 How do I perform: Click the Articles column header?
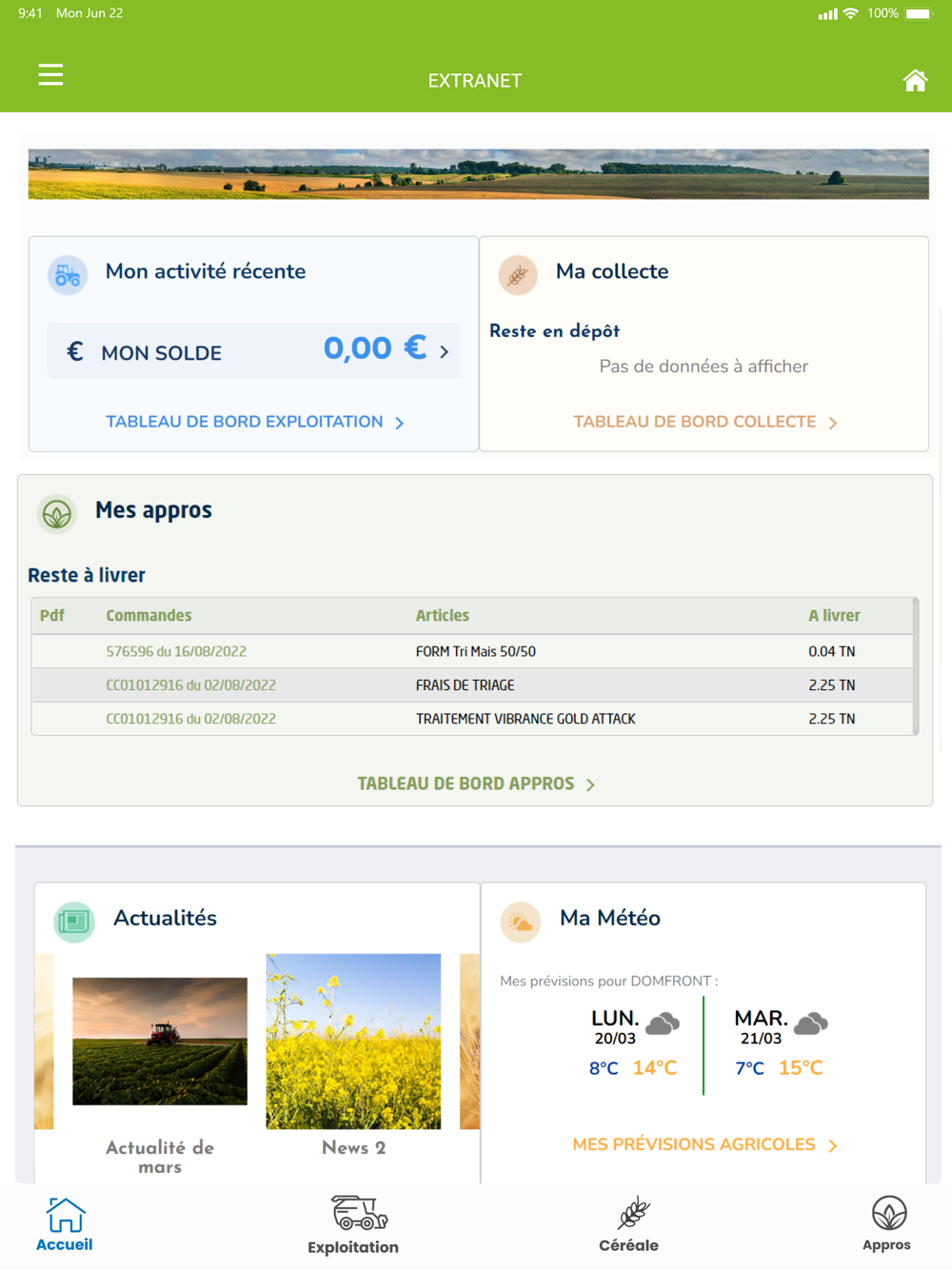click(443, 615)
